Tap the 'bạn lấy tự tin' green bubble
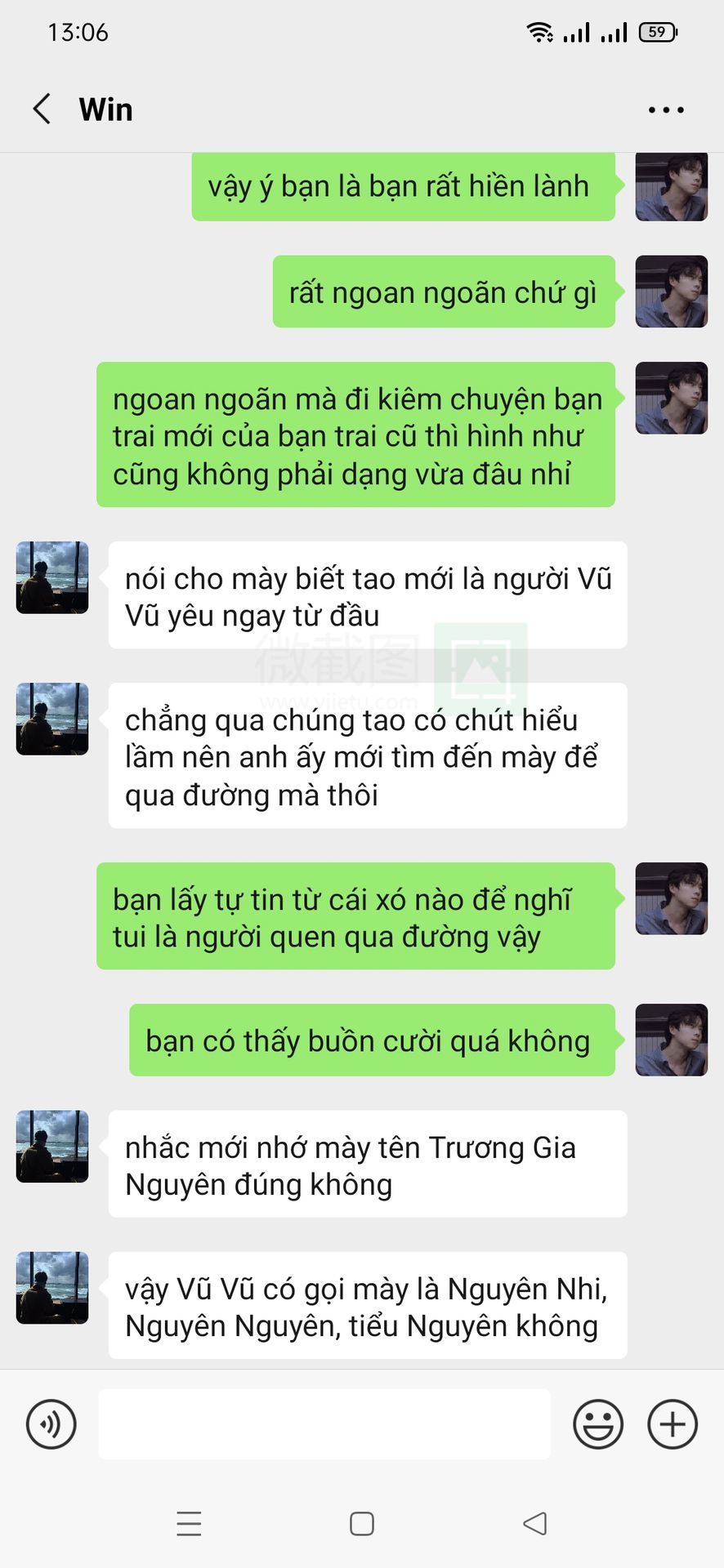The image size is (724, 1568). coord(355,916)
